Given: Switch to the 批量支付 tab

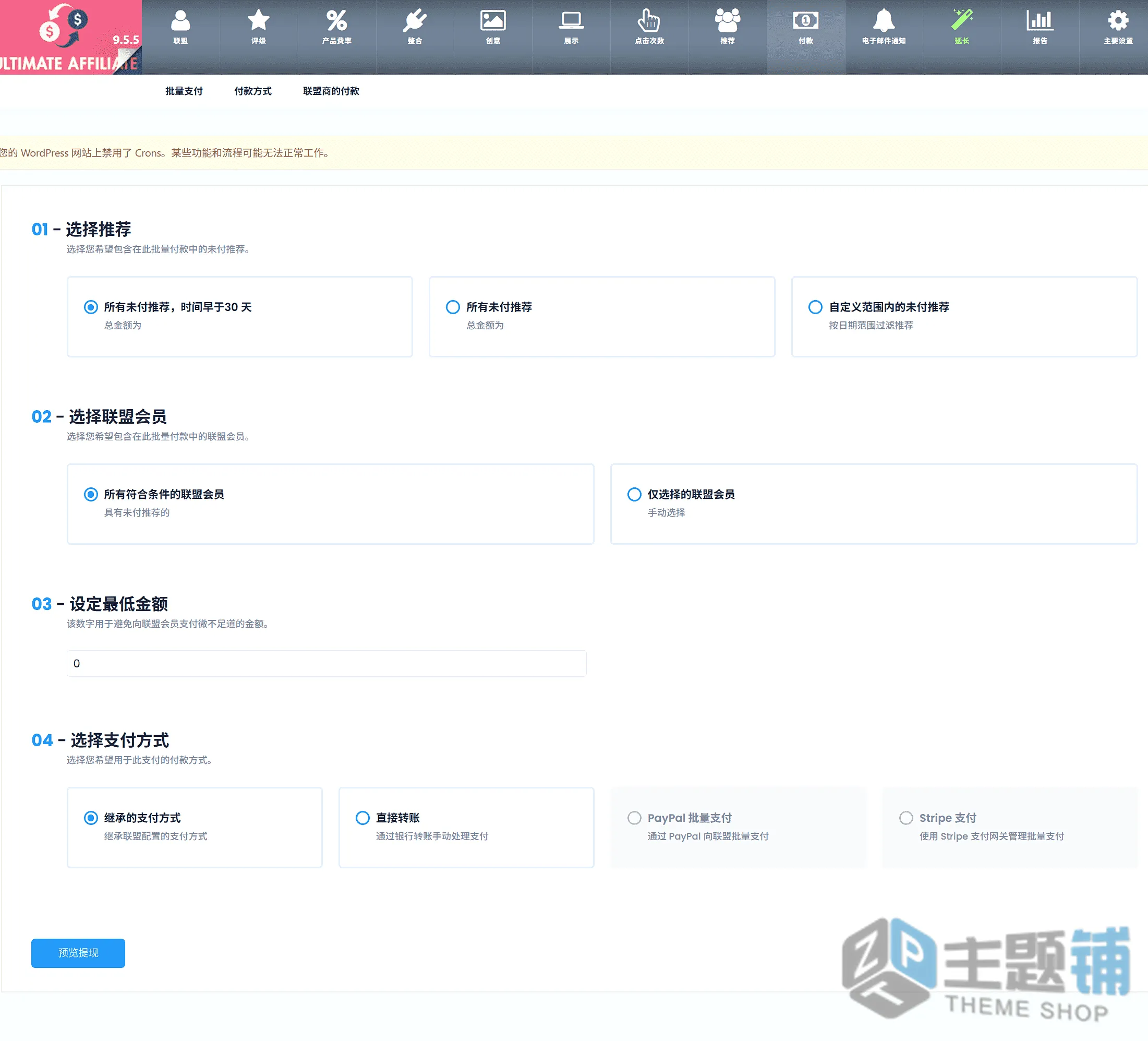Looking at the screenshot, I should [184, 91].
